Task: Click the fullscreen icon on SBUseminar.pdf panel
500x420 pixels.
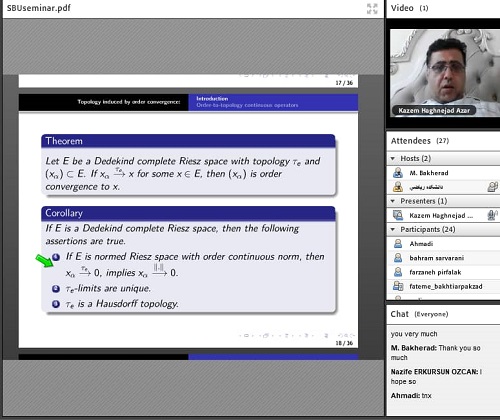Action: point(372,9)
